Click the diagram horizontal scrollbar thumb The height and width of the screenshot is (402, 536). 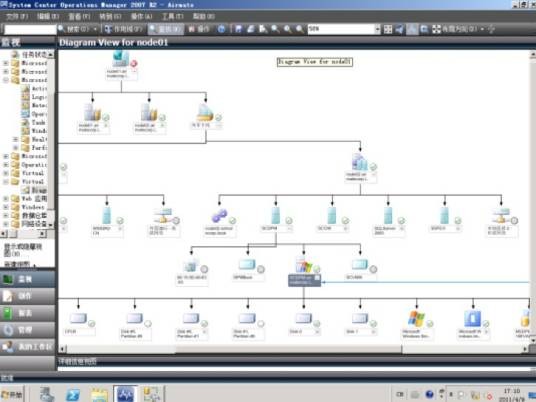[289, 349]
